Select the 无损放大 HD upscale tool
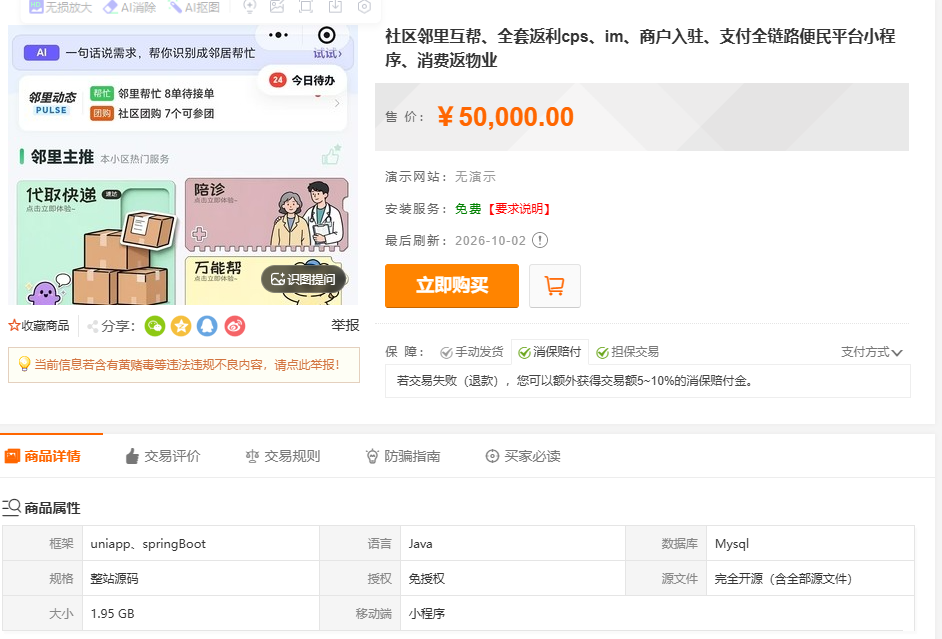This screenshot has width=942, height=639. (x=61, y=7)
